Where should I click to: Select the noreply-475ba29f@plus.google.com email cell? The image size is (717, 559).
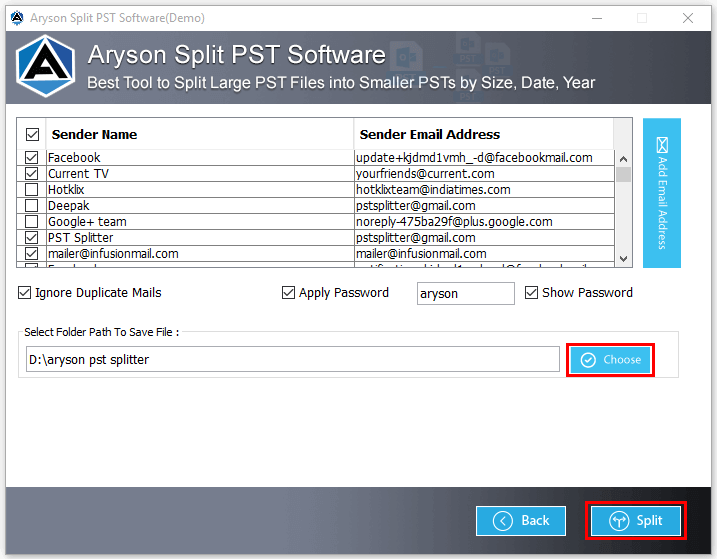(484, 221)
